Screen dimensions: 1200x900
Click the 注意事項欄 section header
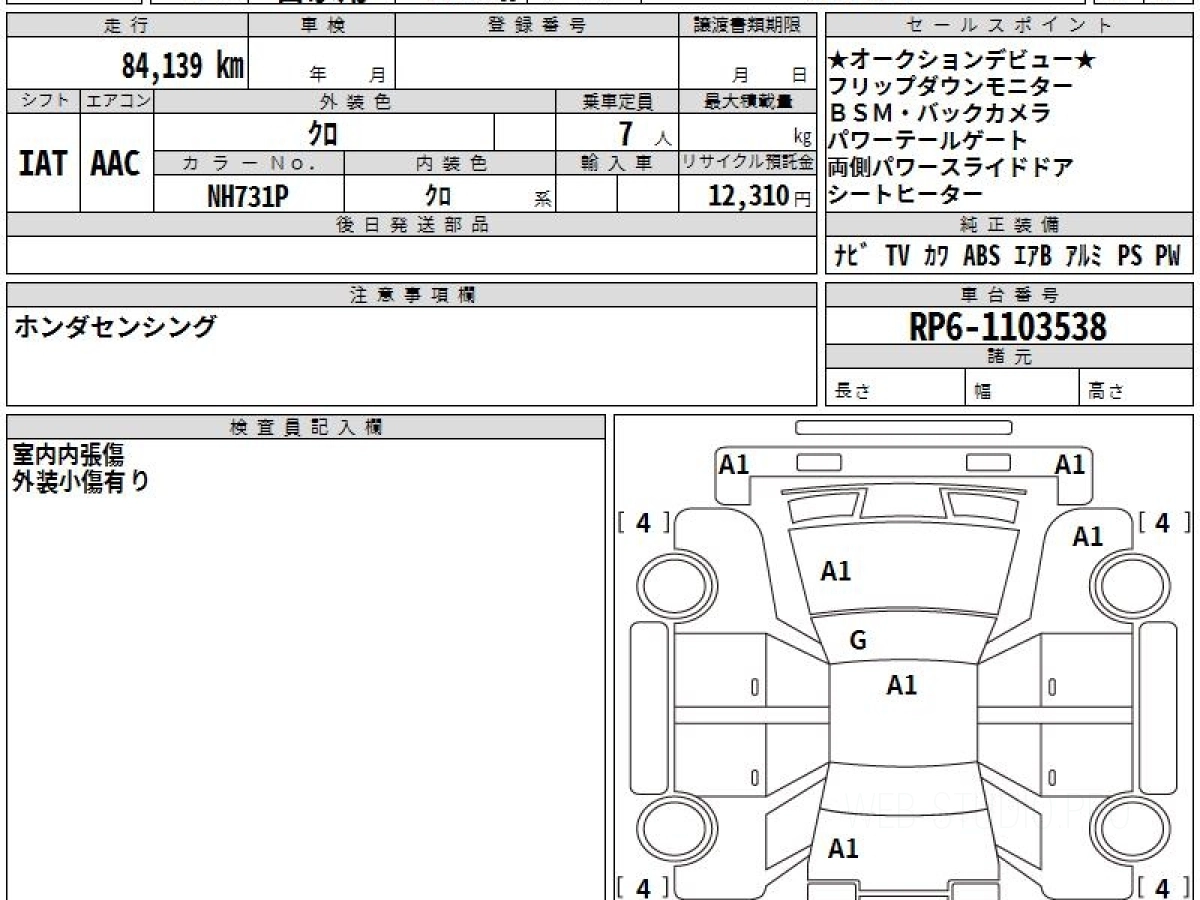pyautogui.click(x=412, y=295)
